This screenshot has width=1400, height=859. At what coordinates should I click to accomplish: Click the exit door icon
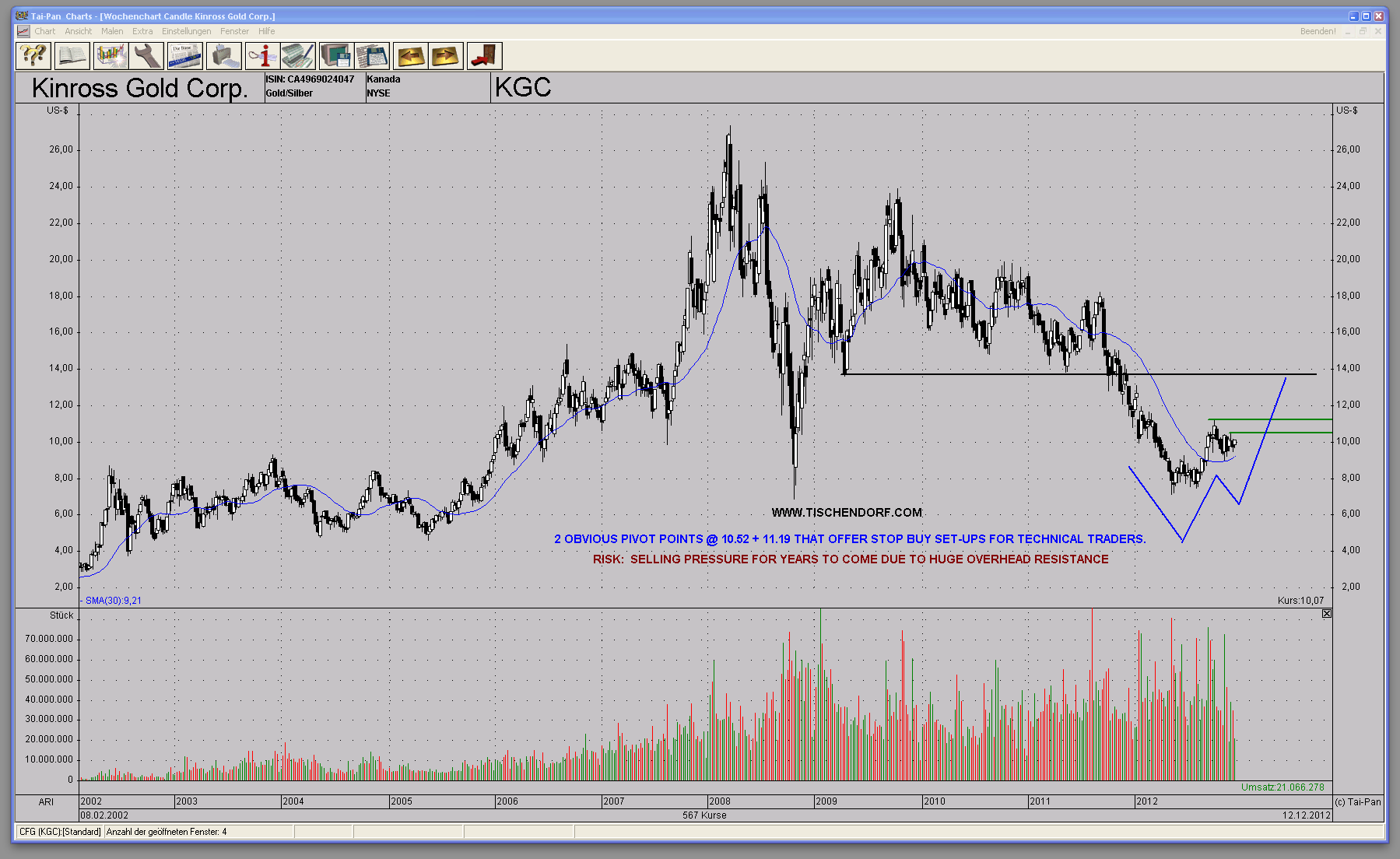point(484,56)
